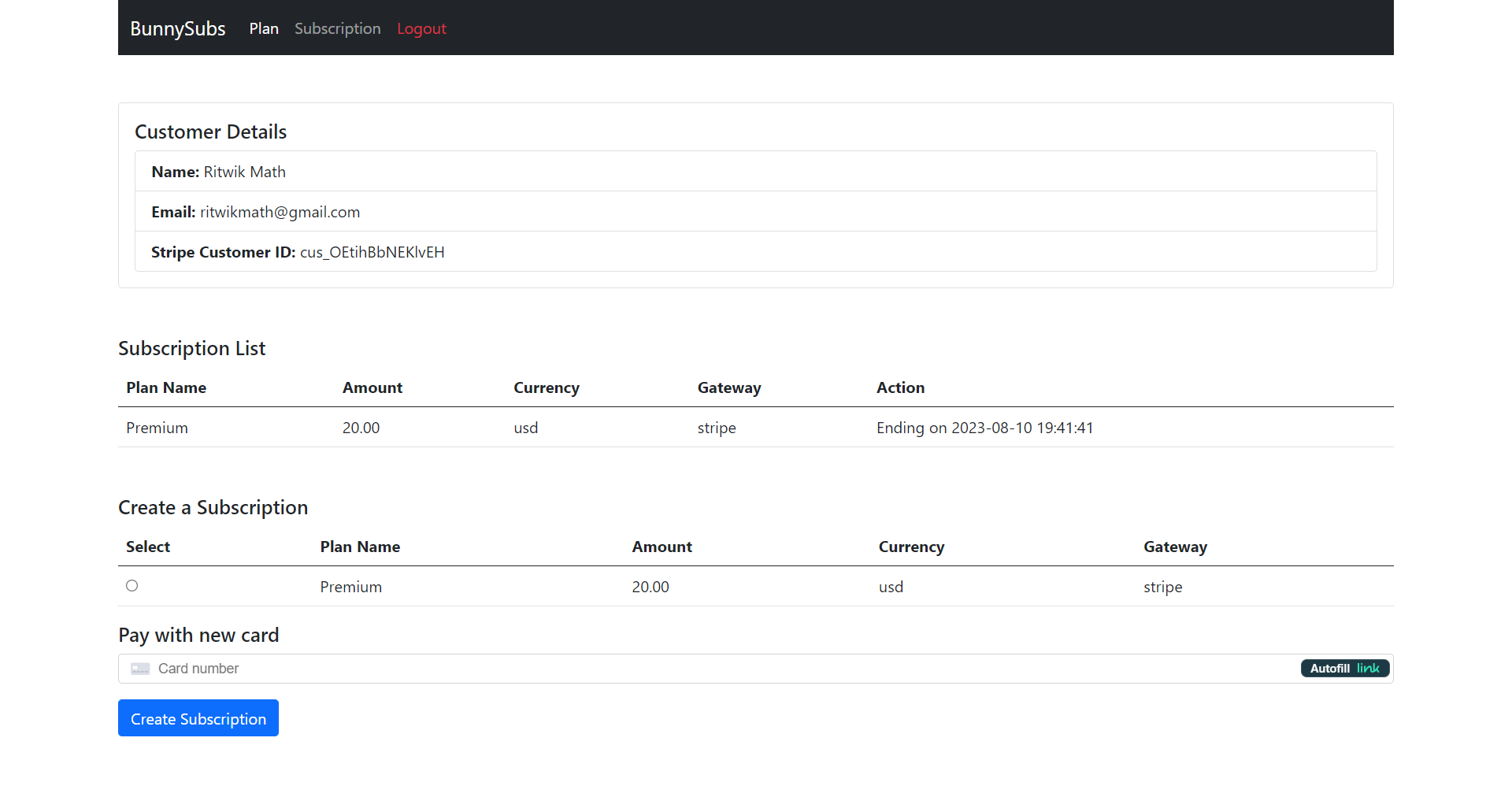Click the Pay with new card heading
This screenshot has height=797, width=1512.
tap(198, 635)
